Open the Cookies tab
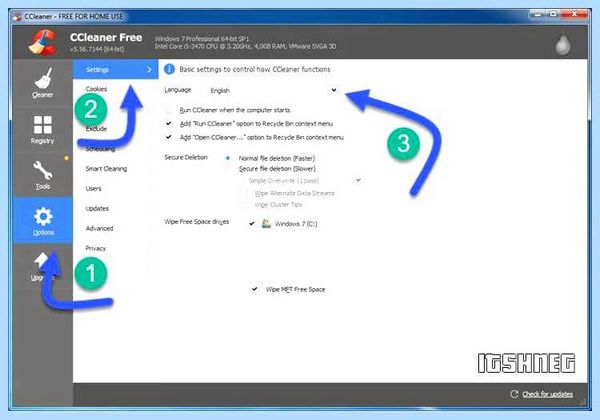Viewport: 600px width, 420px height. coord(96,89)
